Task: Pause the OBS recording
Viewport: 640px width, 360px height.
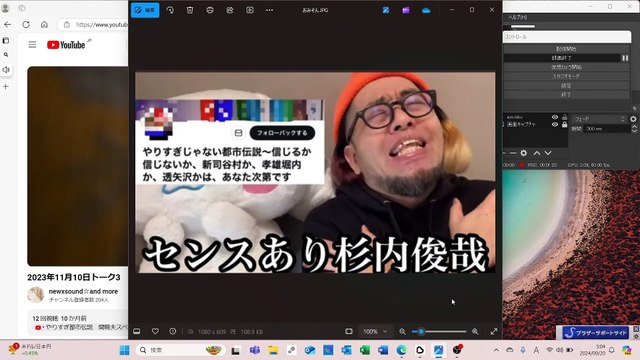Action: click(x=625, y=58)
